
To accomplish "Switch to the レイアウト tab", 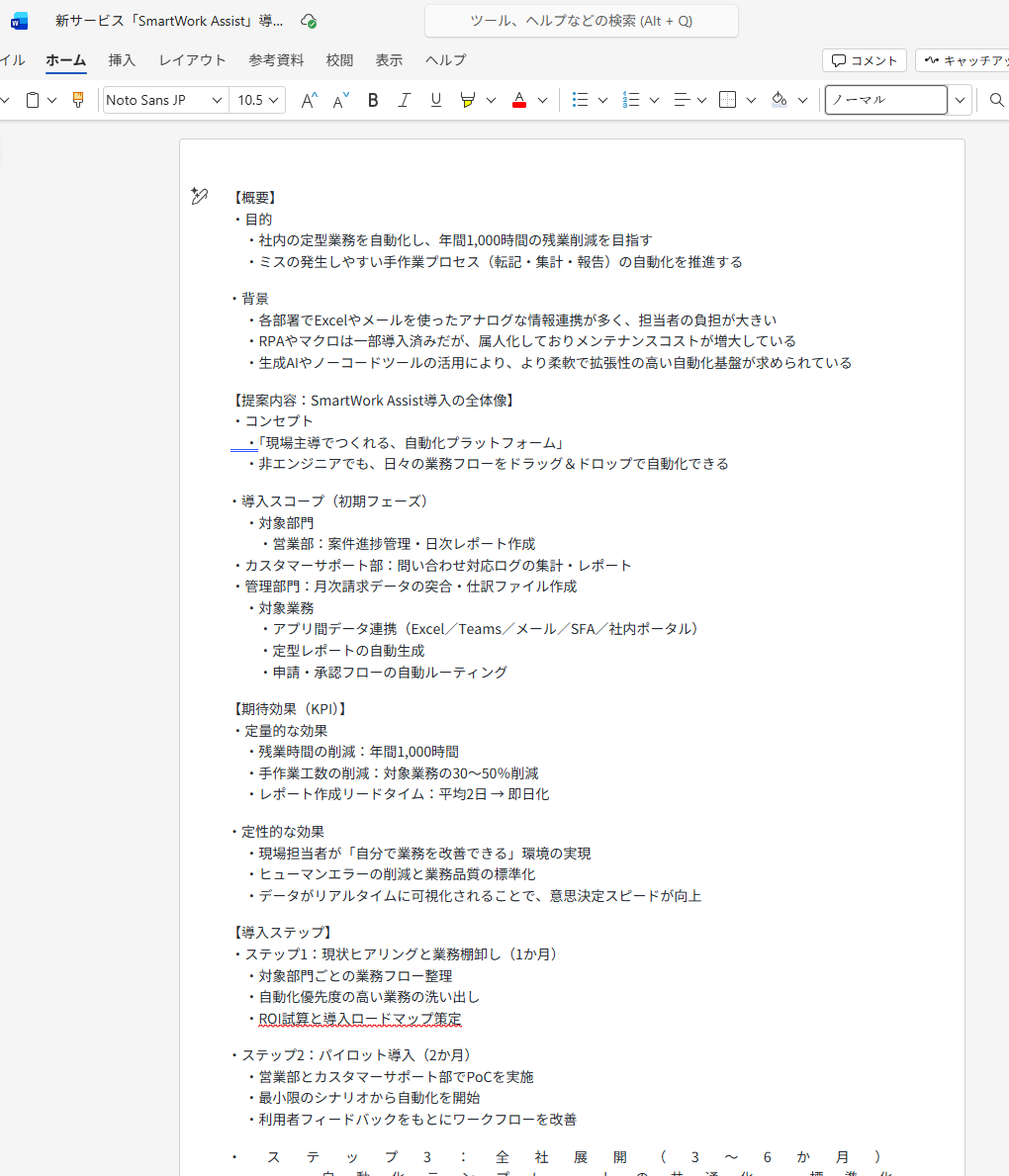I will pos(192,60).
